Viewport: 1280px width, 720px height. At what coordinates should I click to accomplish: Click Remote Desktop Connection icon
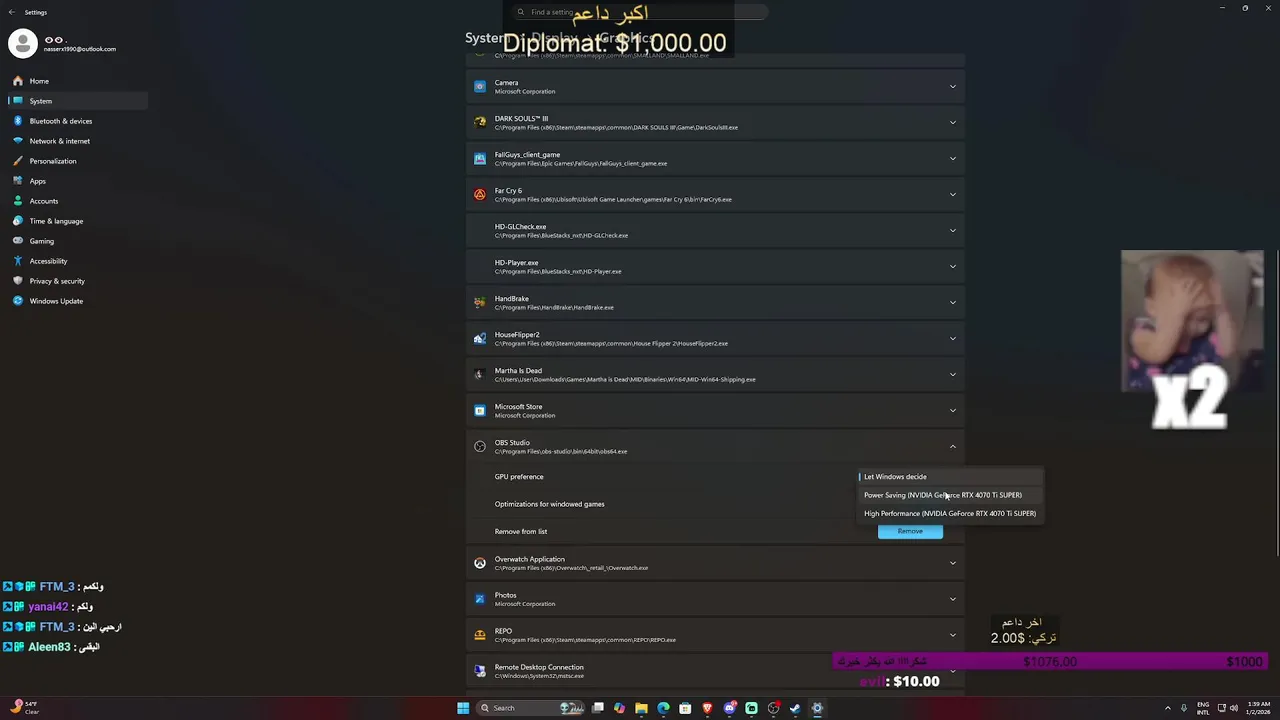(x=480, y=671)
